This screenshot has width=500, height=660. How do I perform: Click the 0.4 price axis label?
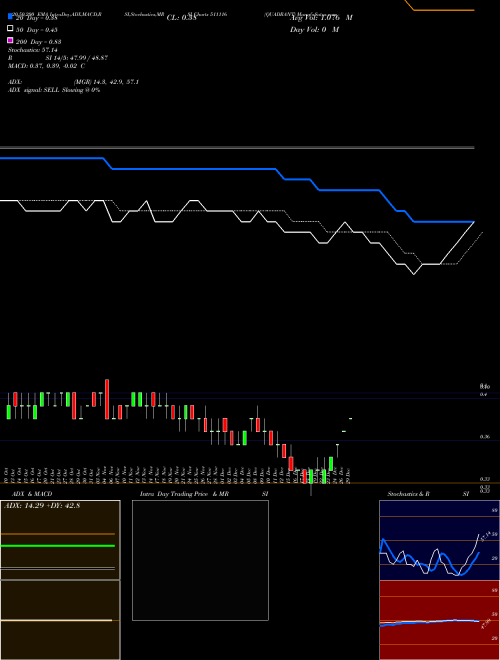click(x=483, y=394)
